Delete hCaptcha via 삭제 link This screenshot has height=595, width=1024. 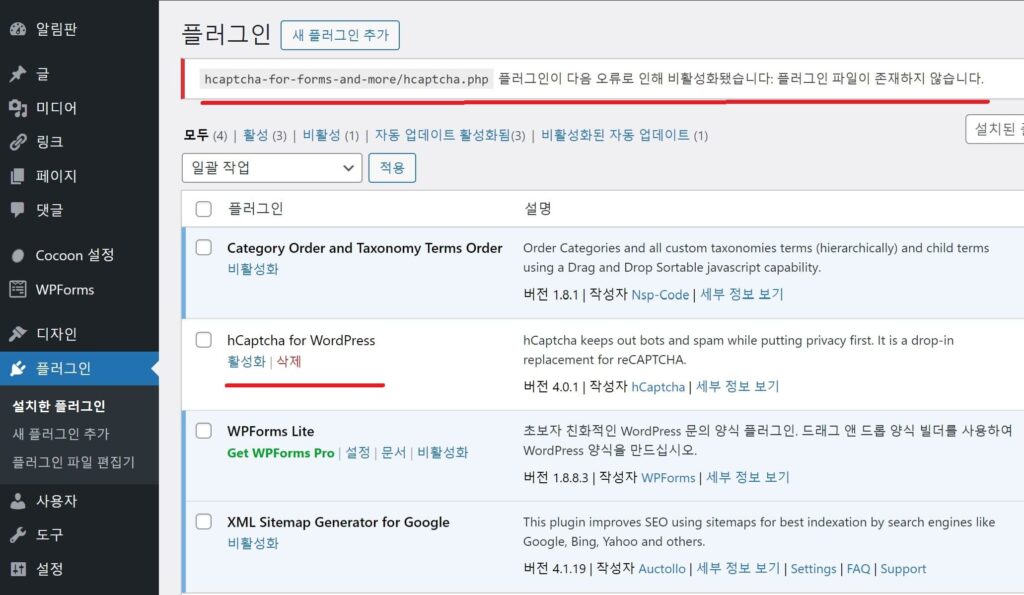coord(289,361)
